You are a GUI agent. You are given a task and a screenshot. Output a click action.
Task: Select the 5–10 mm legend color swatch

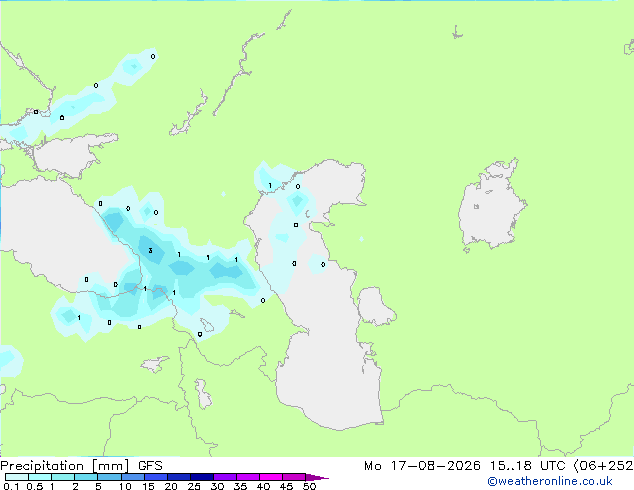tap(109, 477)
